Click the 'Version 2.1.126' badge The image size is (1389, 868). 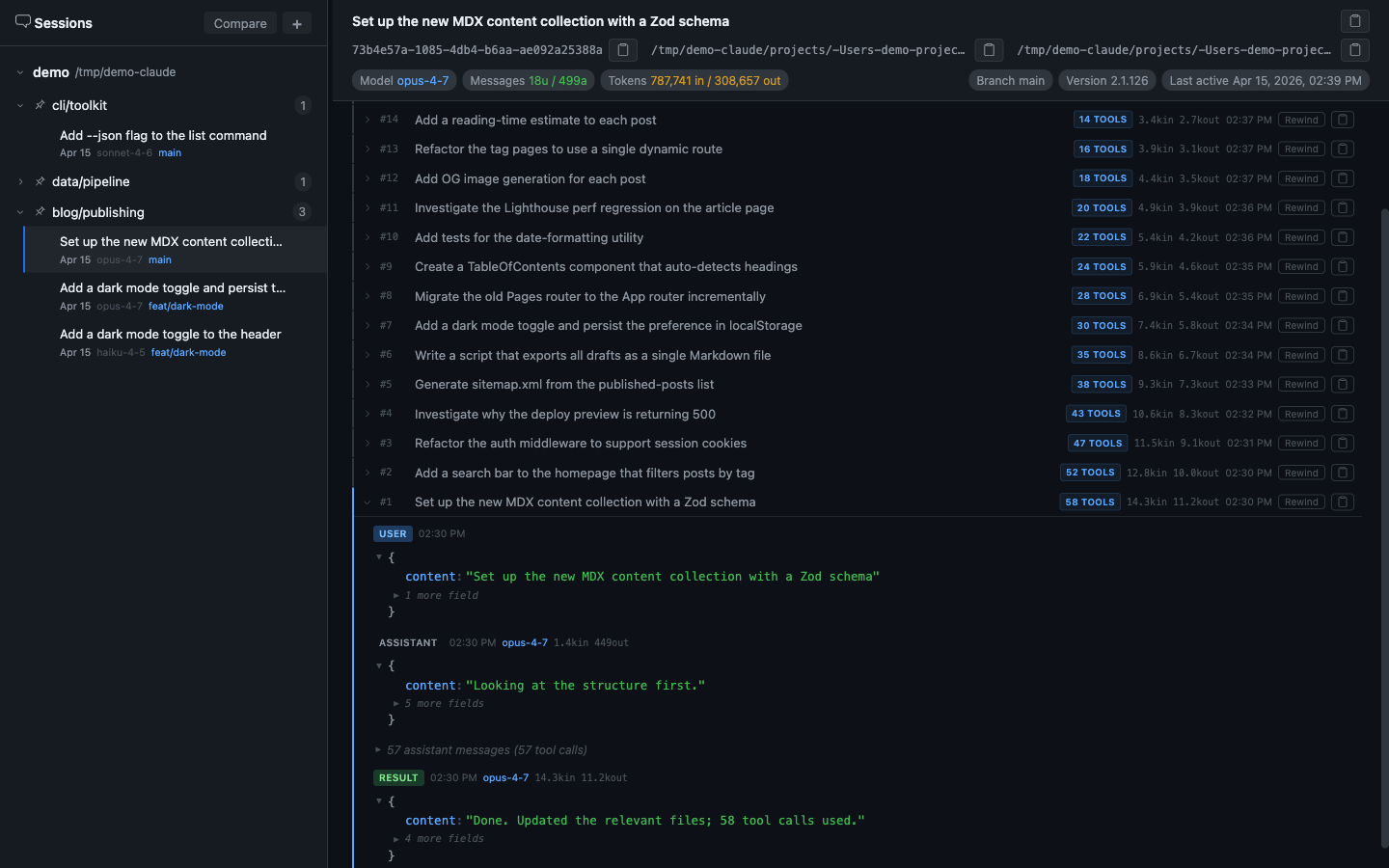(x=1106, y=80)
